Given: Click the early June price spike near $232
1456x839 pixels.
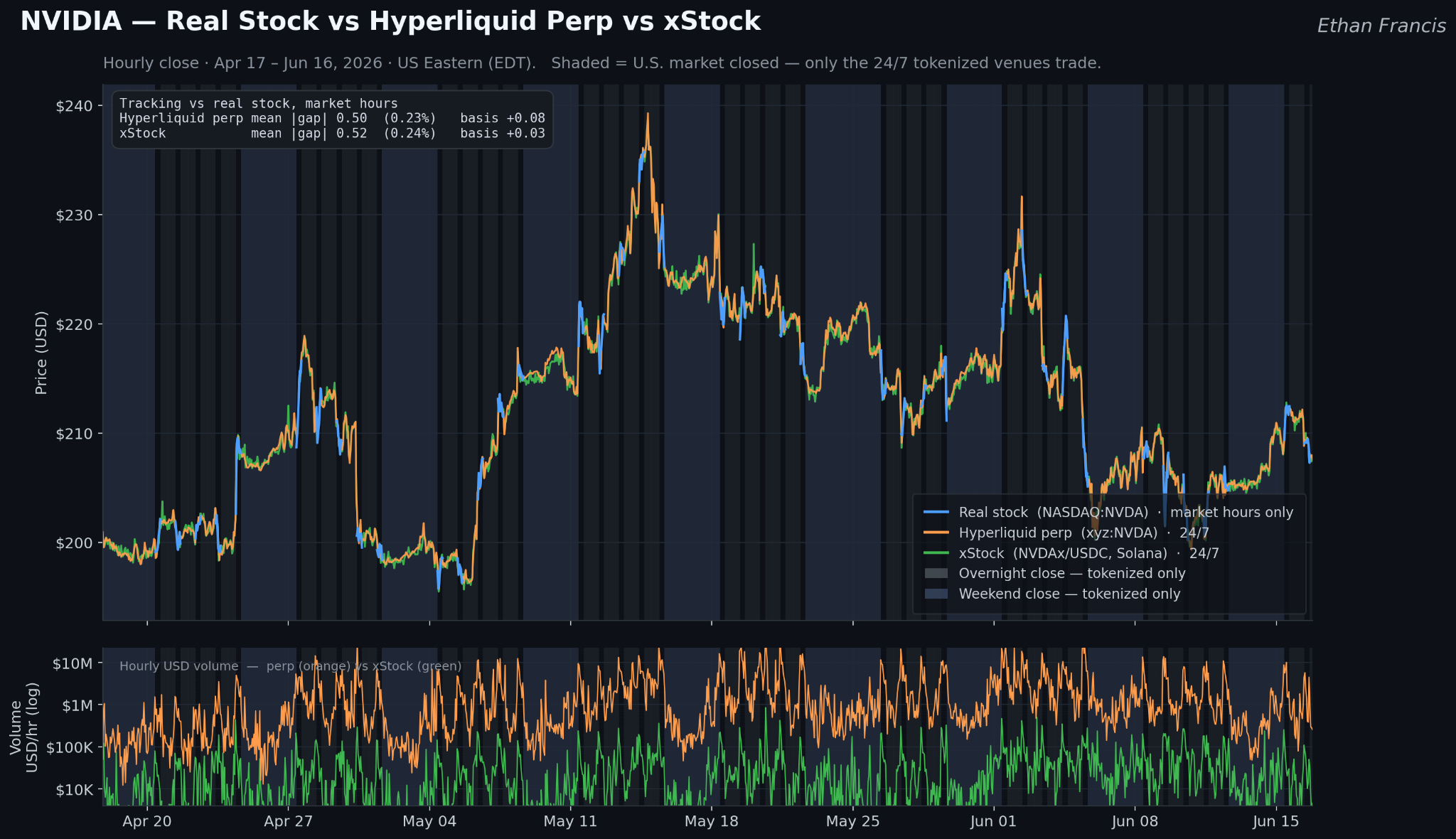Looking at the screenshot, I should (1022, 198).
